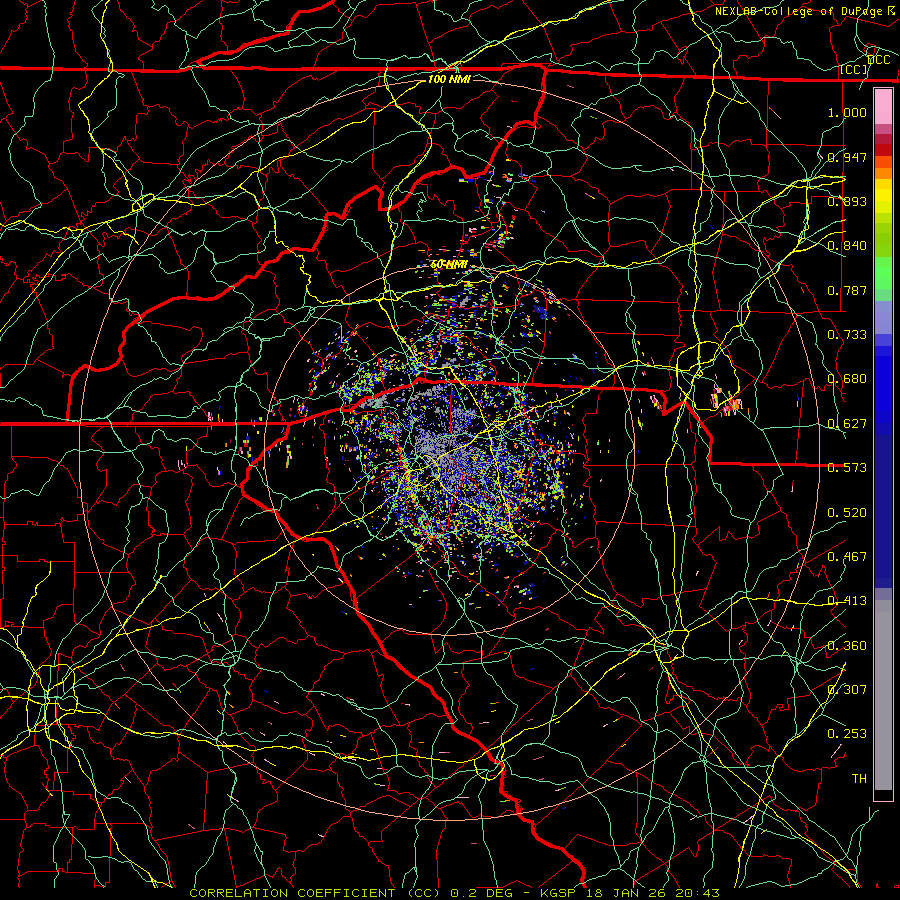Image resolution: width=900 pixels, height=900 pixels.
Task: Pick the pink top color bar segment
Action: tap(883, 107)
